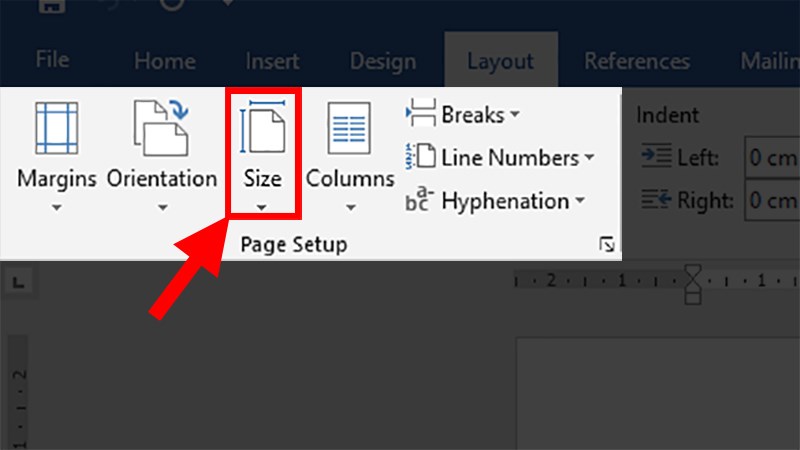Open the File tab
800x450 pixels.
pyautogui.click(x=52, y=60)
